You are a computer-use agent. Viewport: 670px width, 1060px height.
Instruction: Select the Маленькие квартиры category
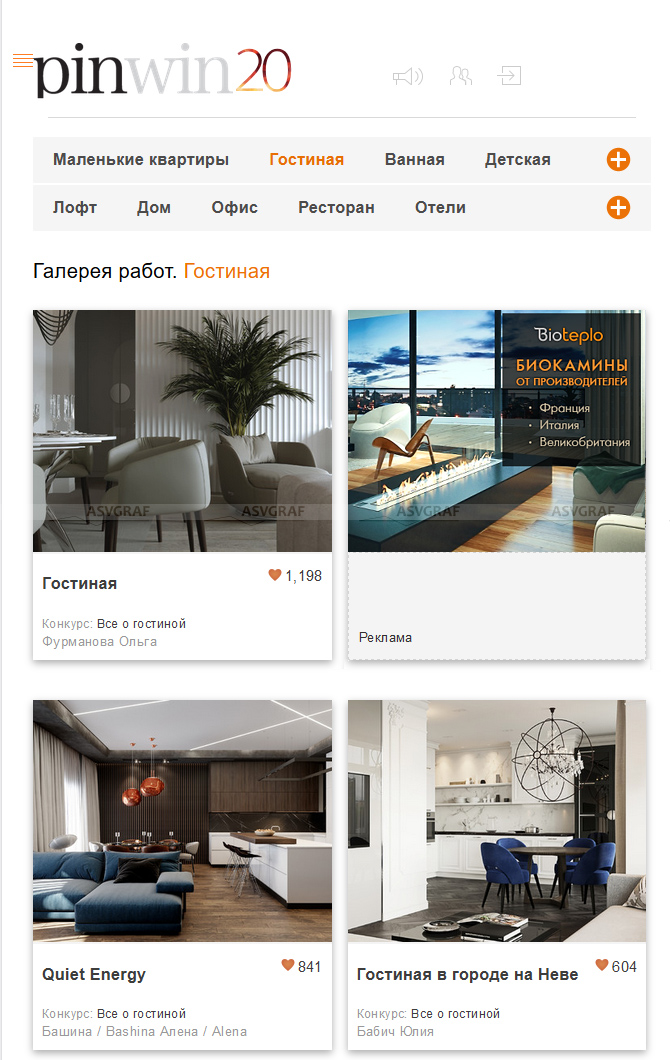coord(141,160)
